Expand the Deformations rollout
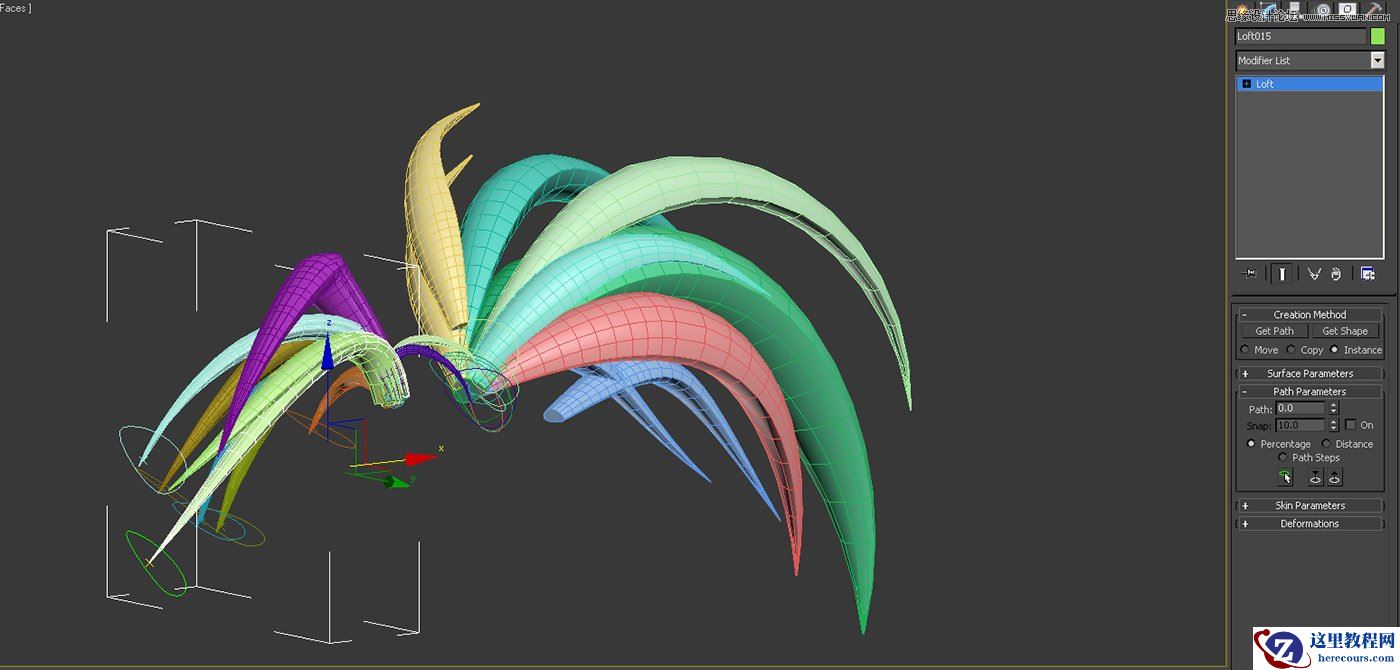 [x=1310, y=523]
